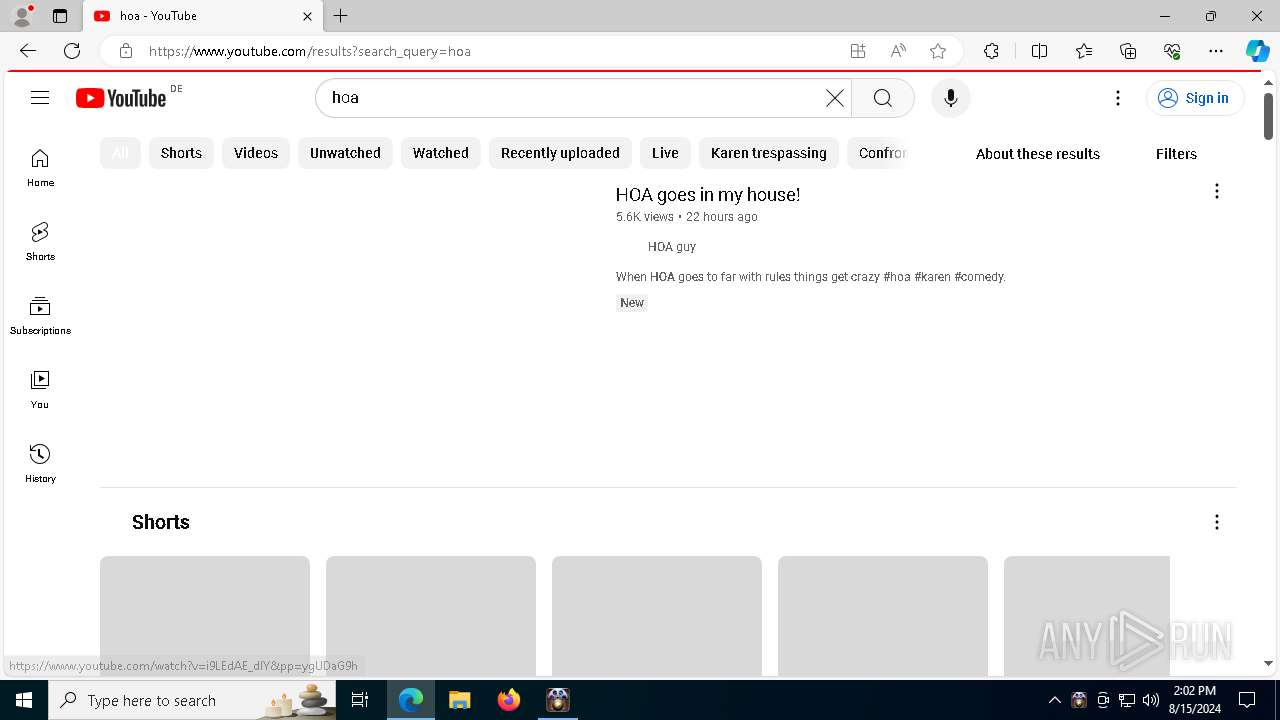The width and height of the screenshot is (1280, 720).
Task: Open the Edge app available icon in address bar
Action: [x=858, y=51]
